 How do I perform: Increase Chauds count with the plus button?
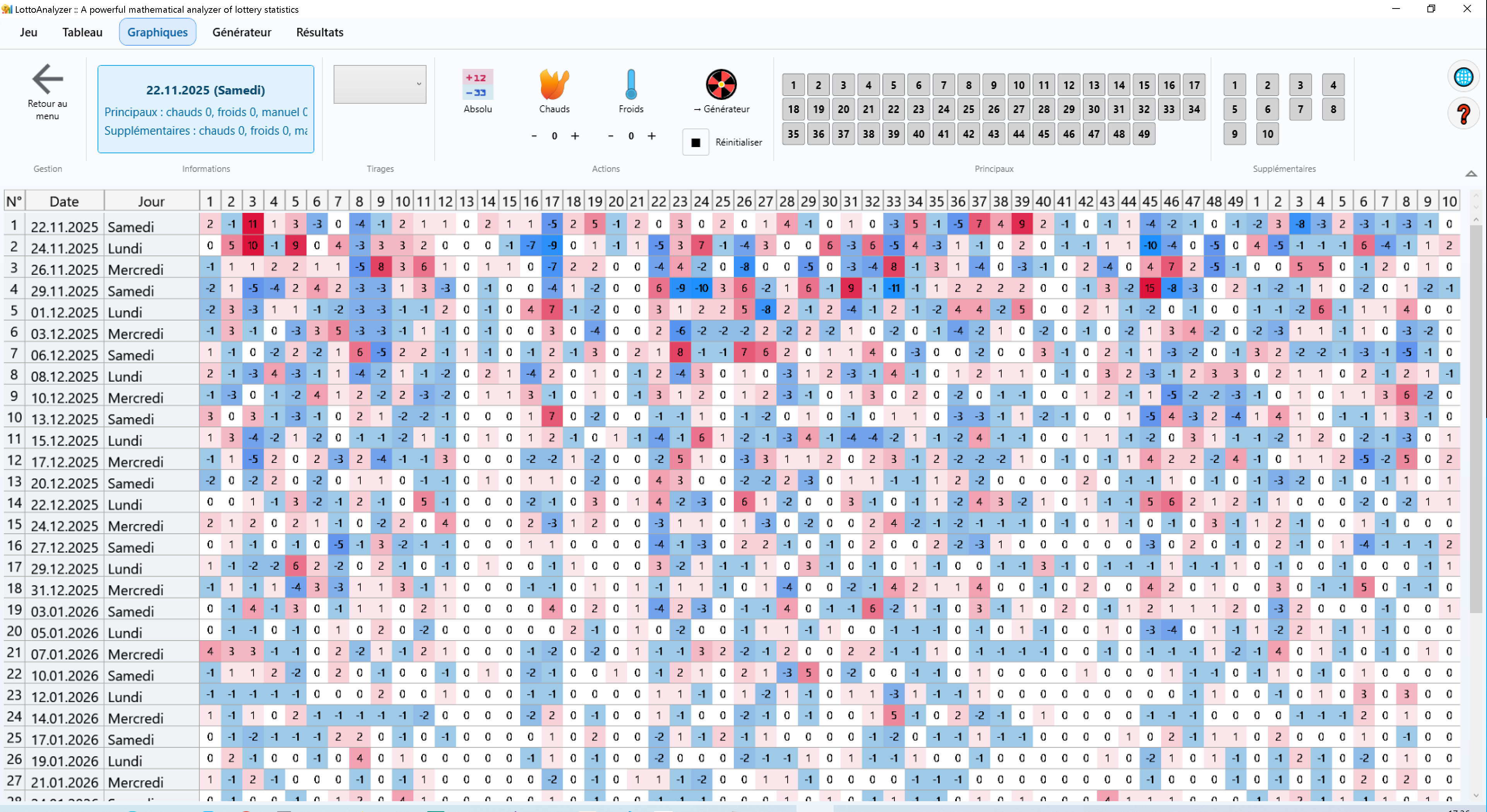575,136
